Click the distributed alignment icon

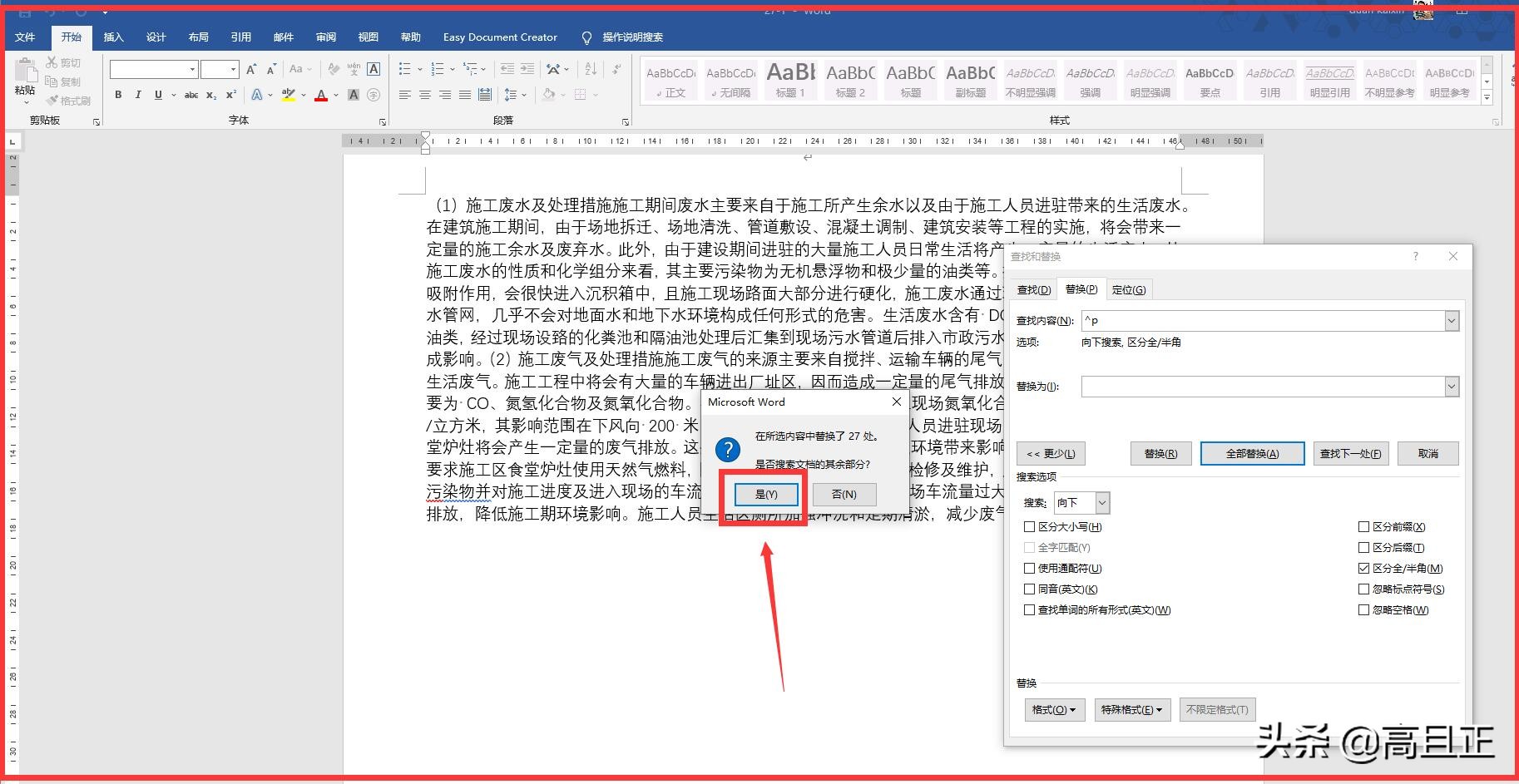pos(485,95)
